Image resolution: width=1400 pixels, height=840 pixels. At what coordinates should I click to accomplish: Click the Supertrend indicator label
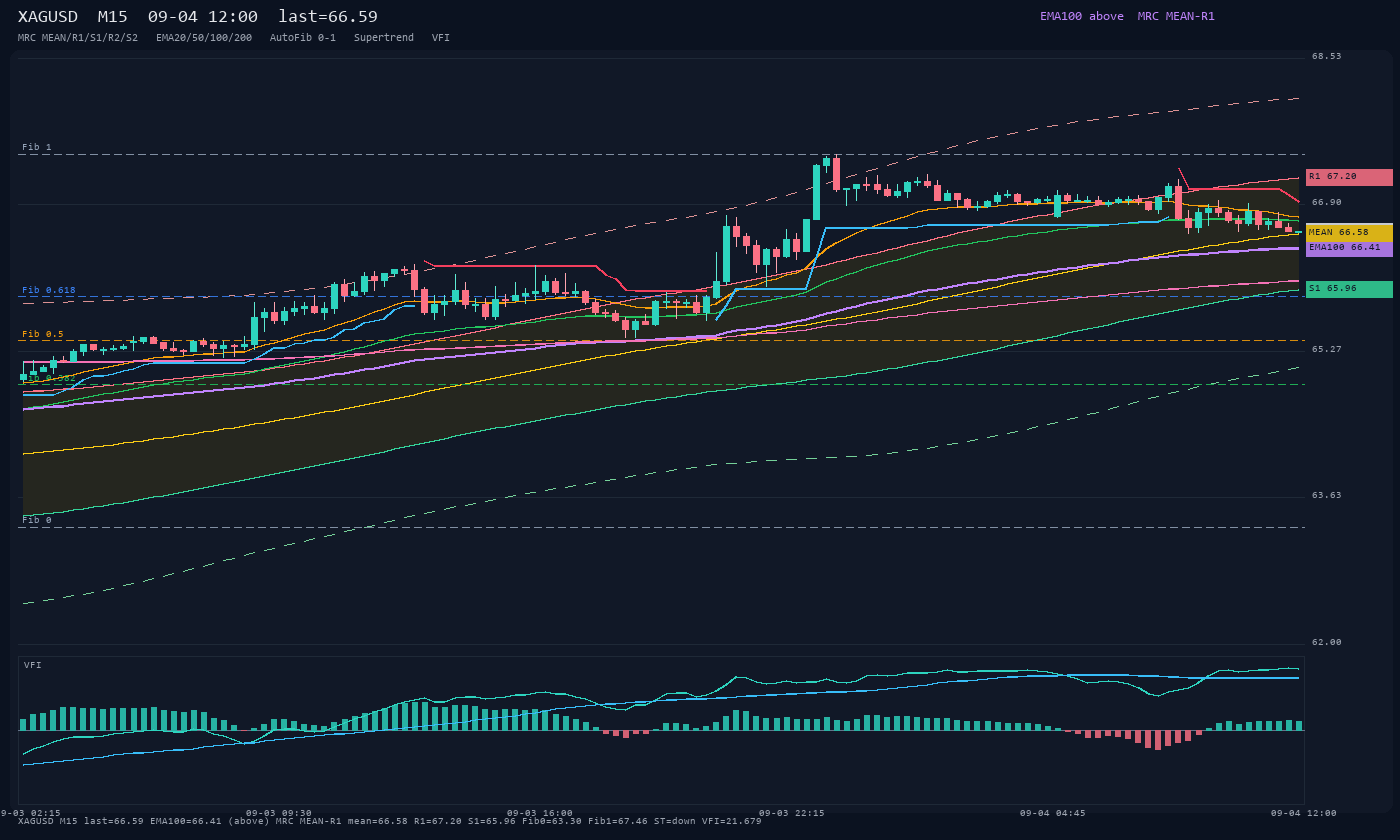coord(384,38)
